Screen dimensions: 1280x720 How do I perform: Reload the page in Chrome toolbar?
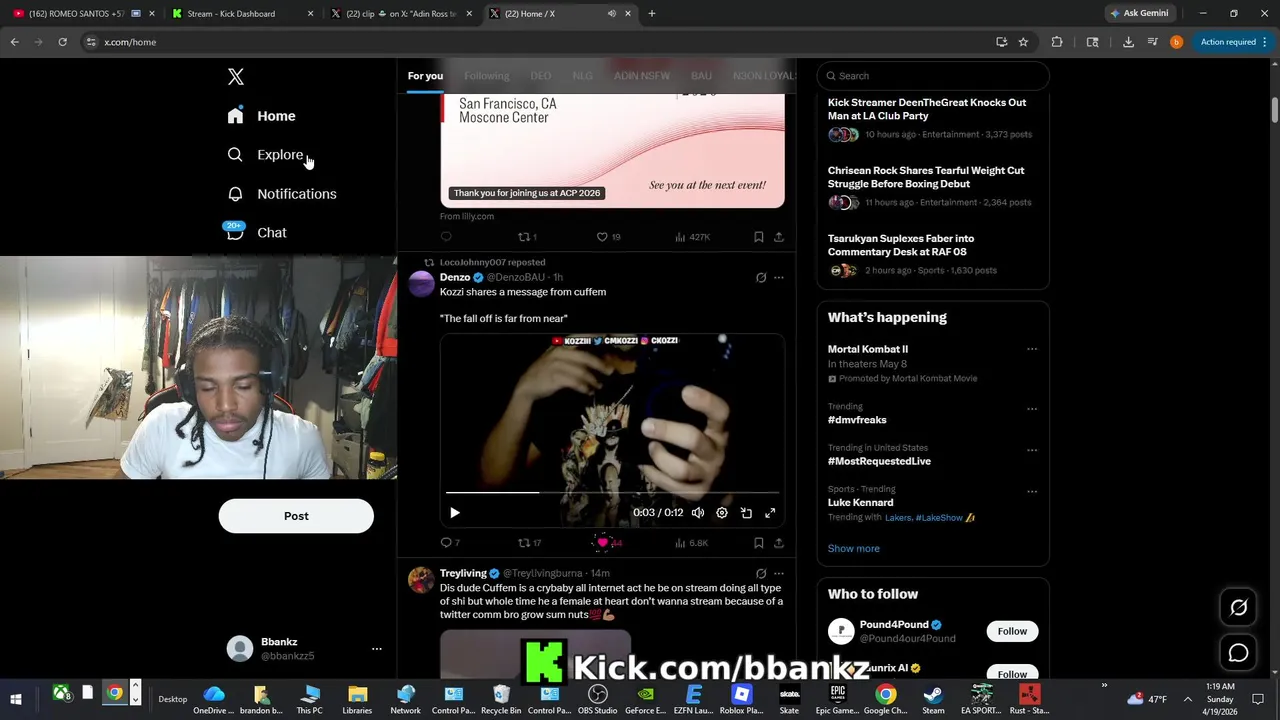click(62, 42)
